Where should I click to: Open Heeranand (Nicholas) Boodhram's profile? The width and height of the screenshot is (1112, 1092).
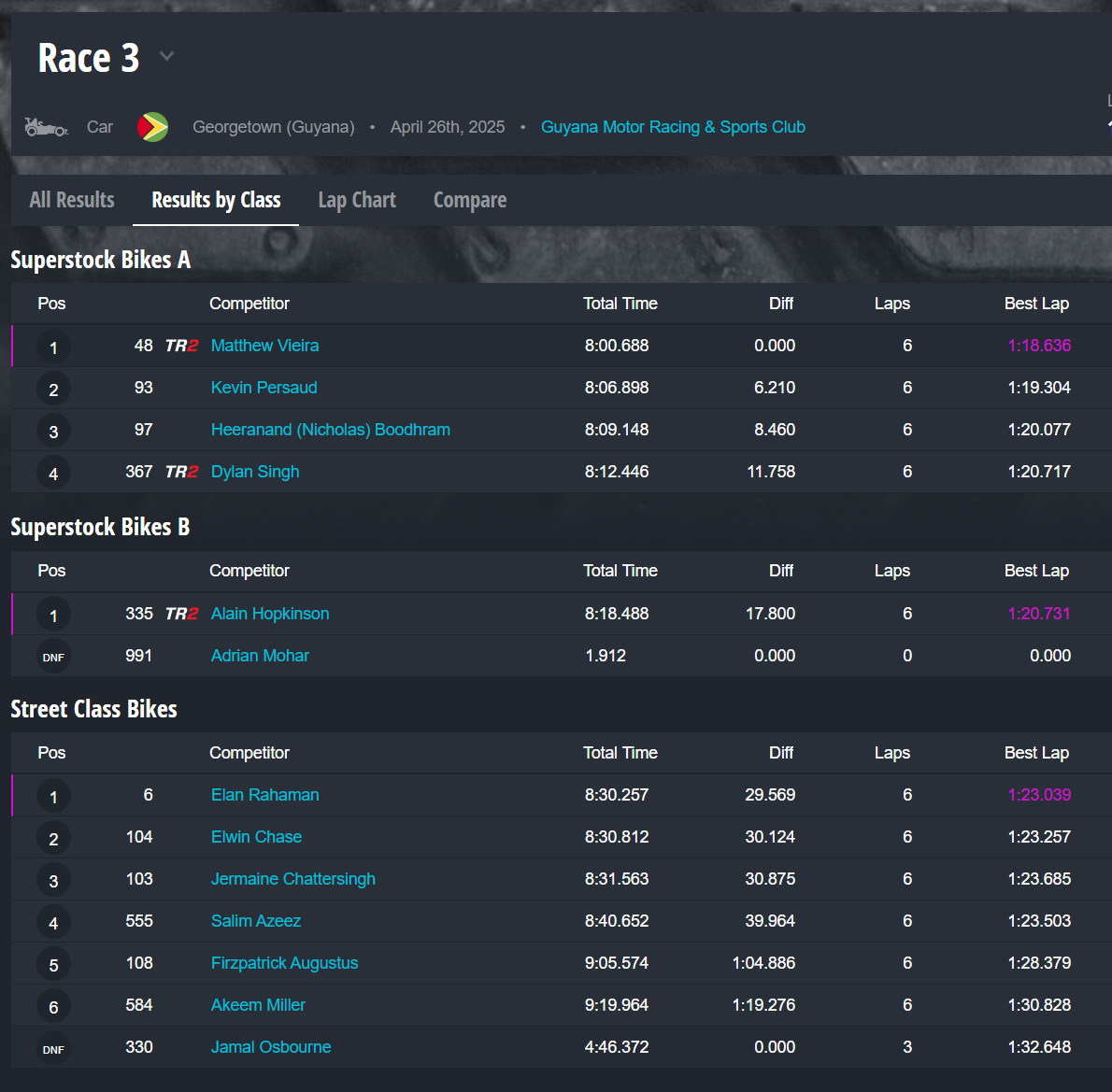pyautogui.click(x=331, y=430)
